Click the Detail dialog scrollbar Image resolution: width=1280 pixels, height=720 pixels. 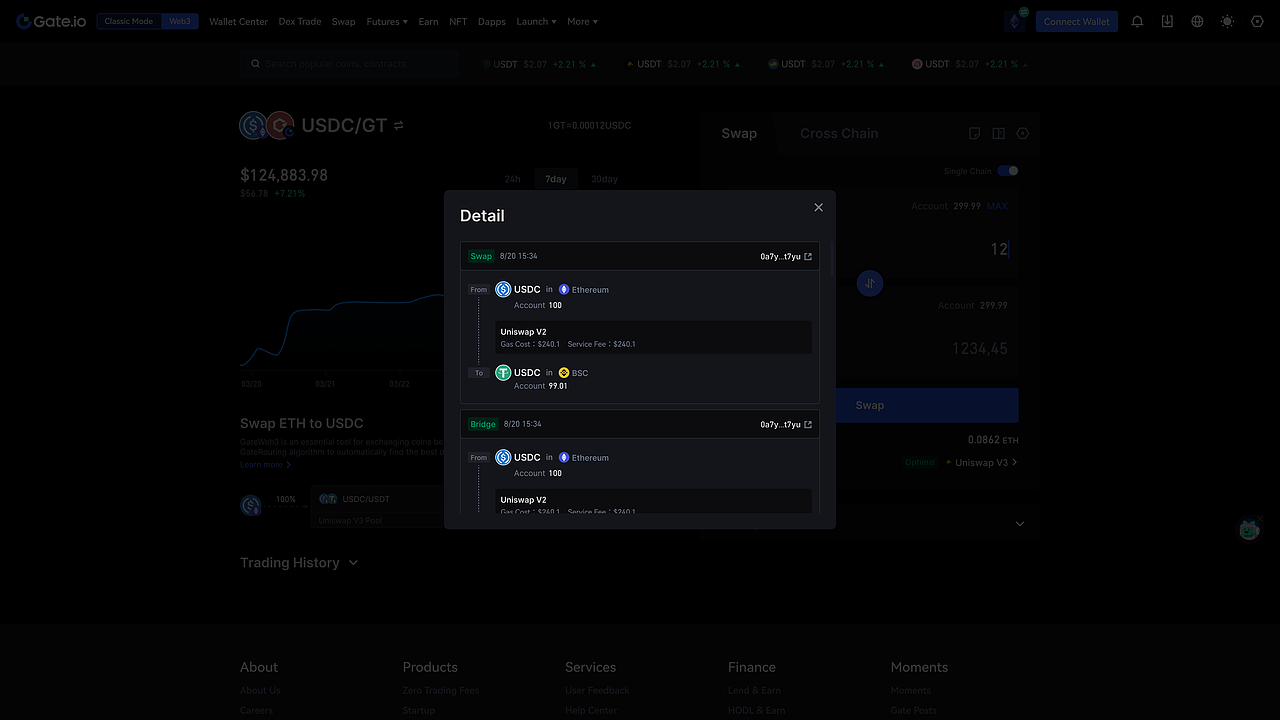830,261
